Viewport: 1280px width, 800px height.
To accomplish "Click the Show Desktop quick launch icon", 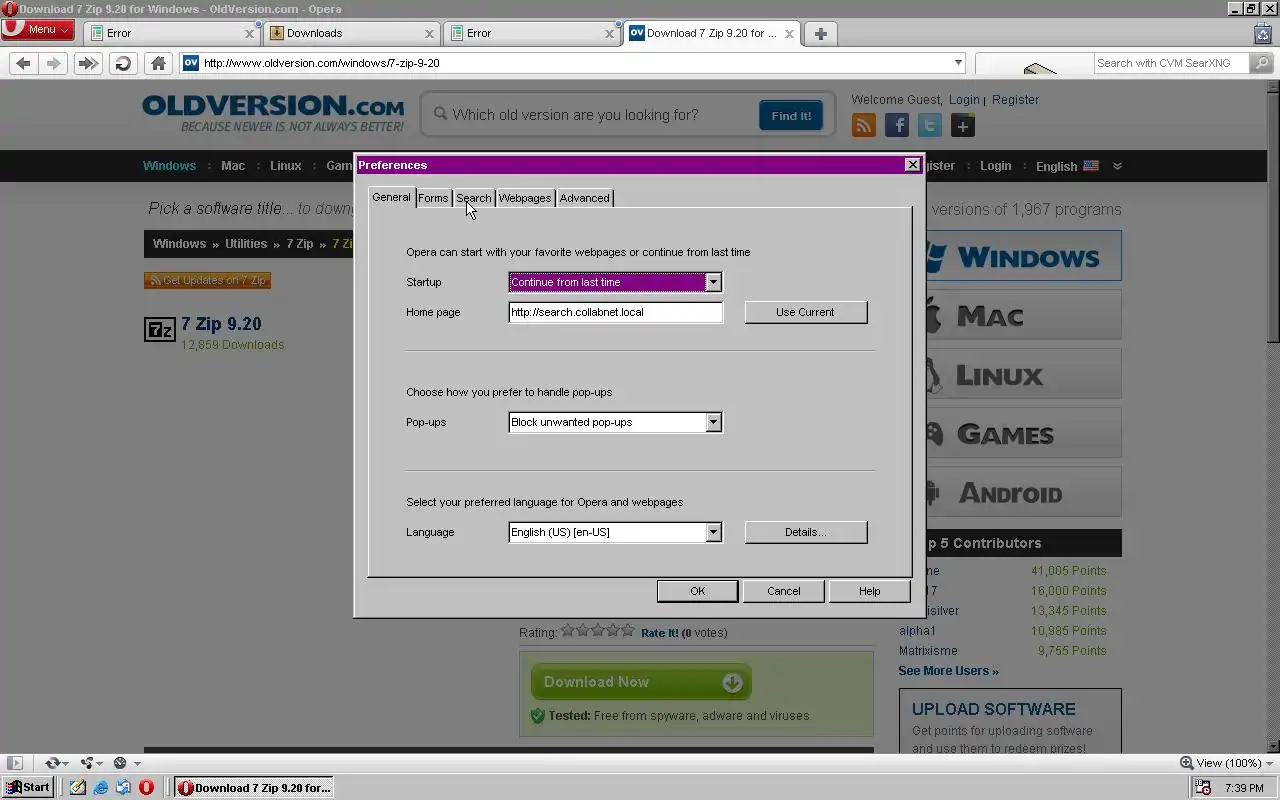I will click(x=123, y=788).
